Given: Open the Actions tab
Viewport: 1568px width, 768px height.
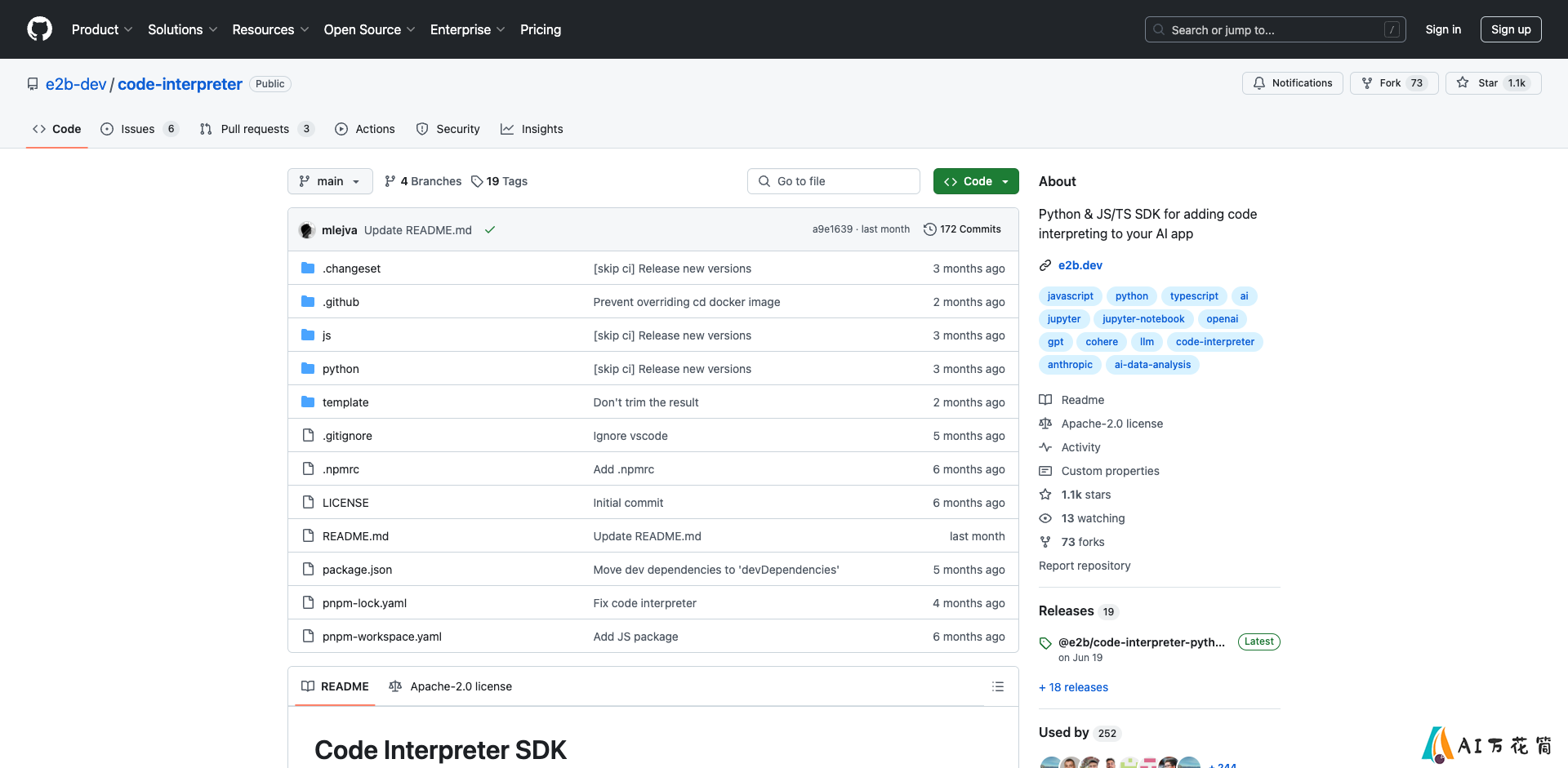Looking at the screenshot, I should pos(365,129).
